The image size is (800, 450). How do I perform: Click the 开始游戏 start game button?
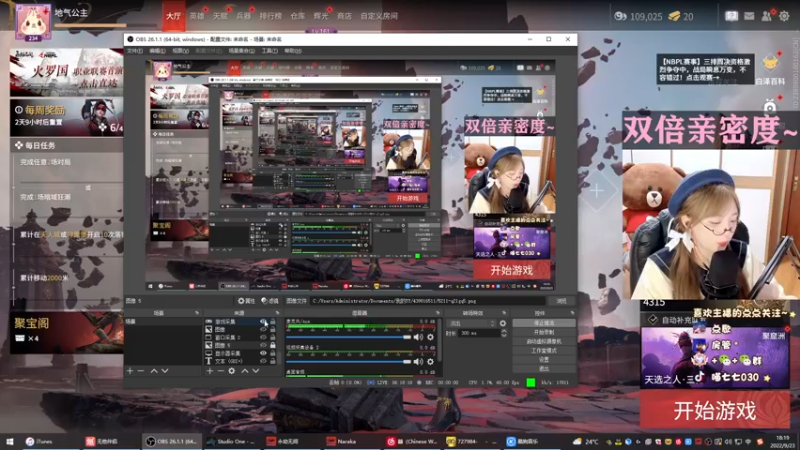(714, 411)
